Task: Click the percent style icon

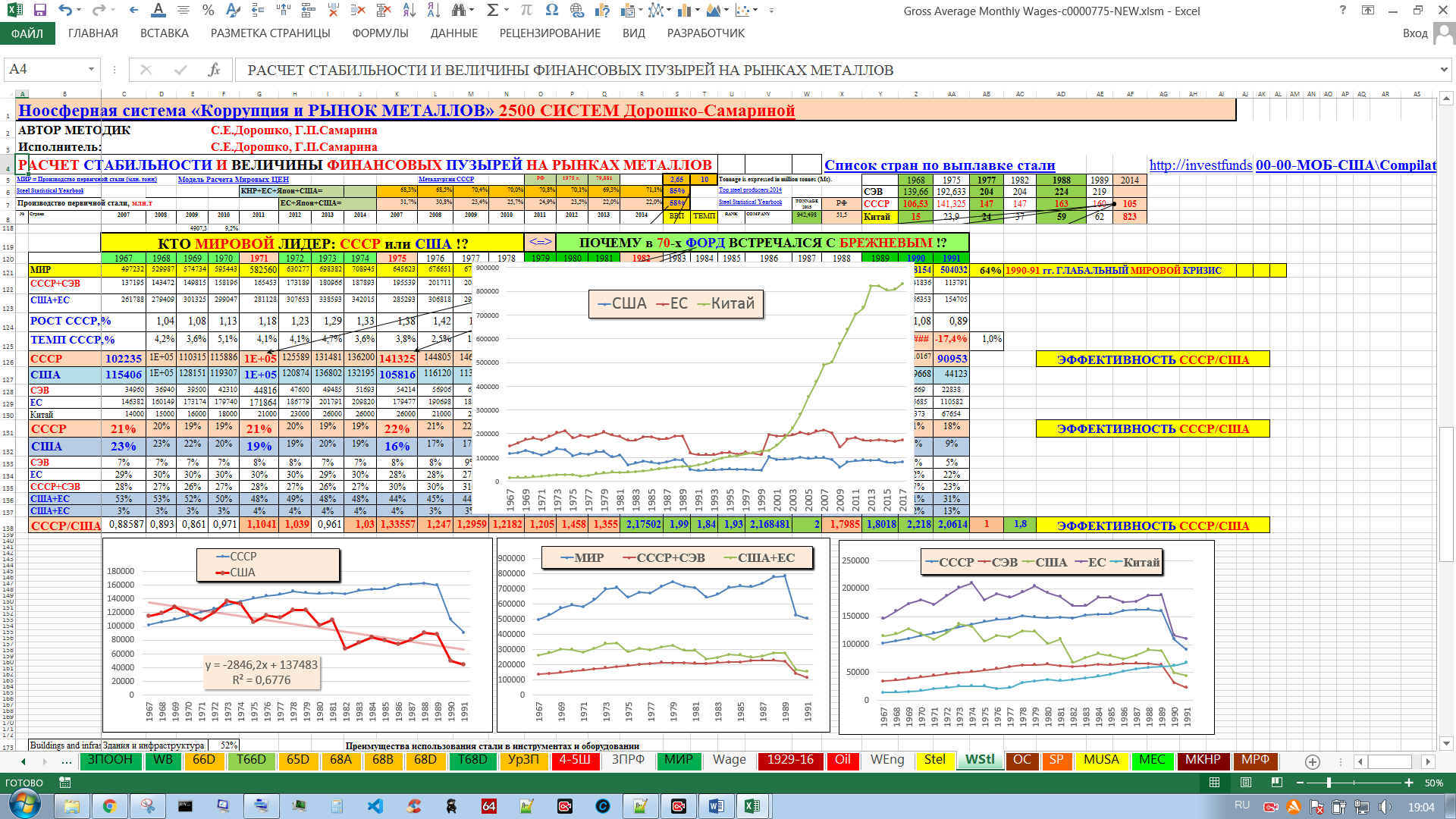Action: click(208, 11)
